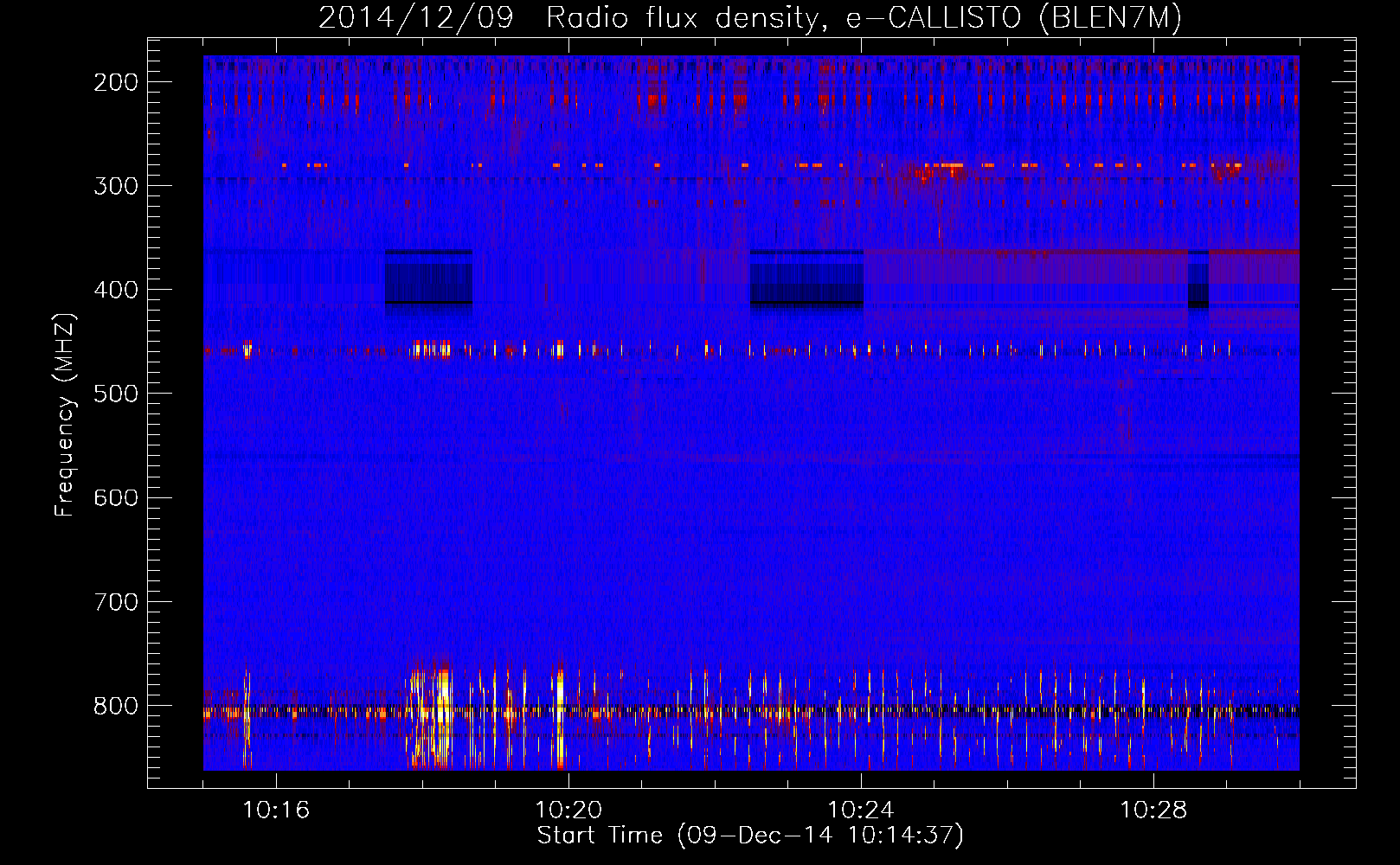The width and height of the screenshot is (1400, 865).
Task: Click the 10:20 time tick label
Action: pyautogui.click(x=568, y=811)
